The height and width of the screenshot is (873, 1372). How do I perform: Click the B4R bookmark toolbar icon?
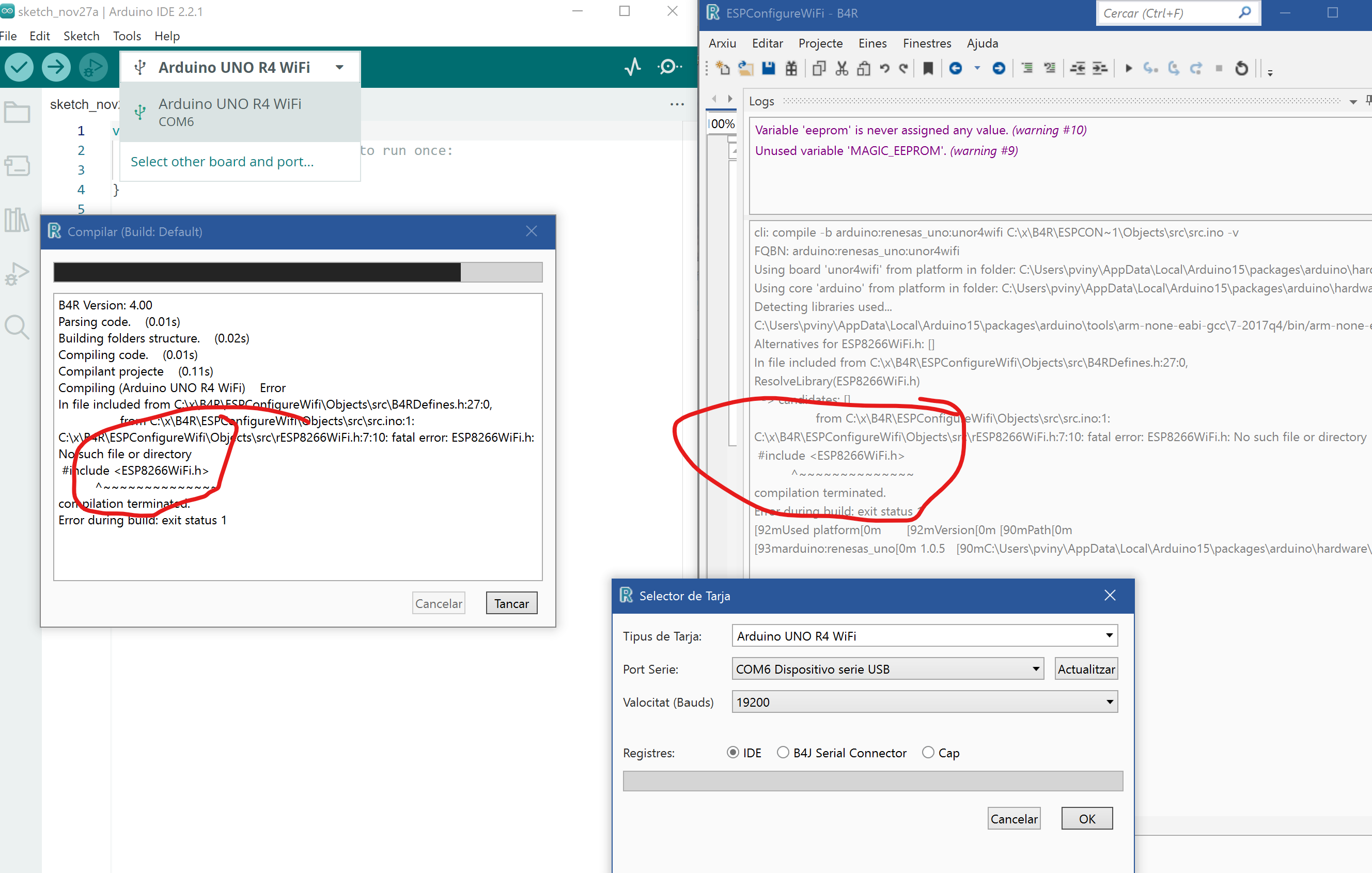pos(928,68)
